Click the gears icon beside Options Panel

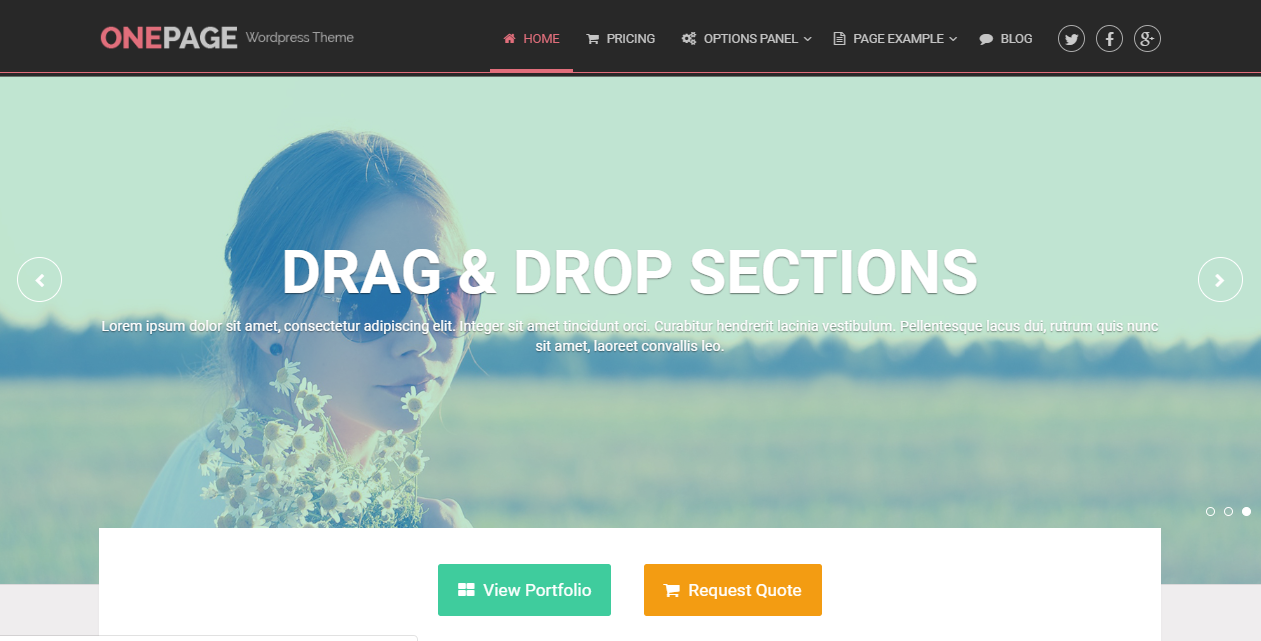click(689, 39)
